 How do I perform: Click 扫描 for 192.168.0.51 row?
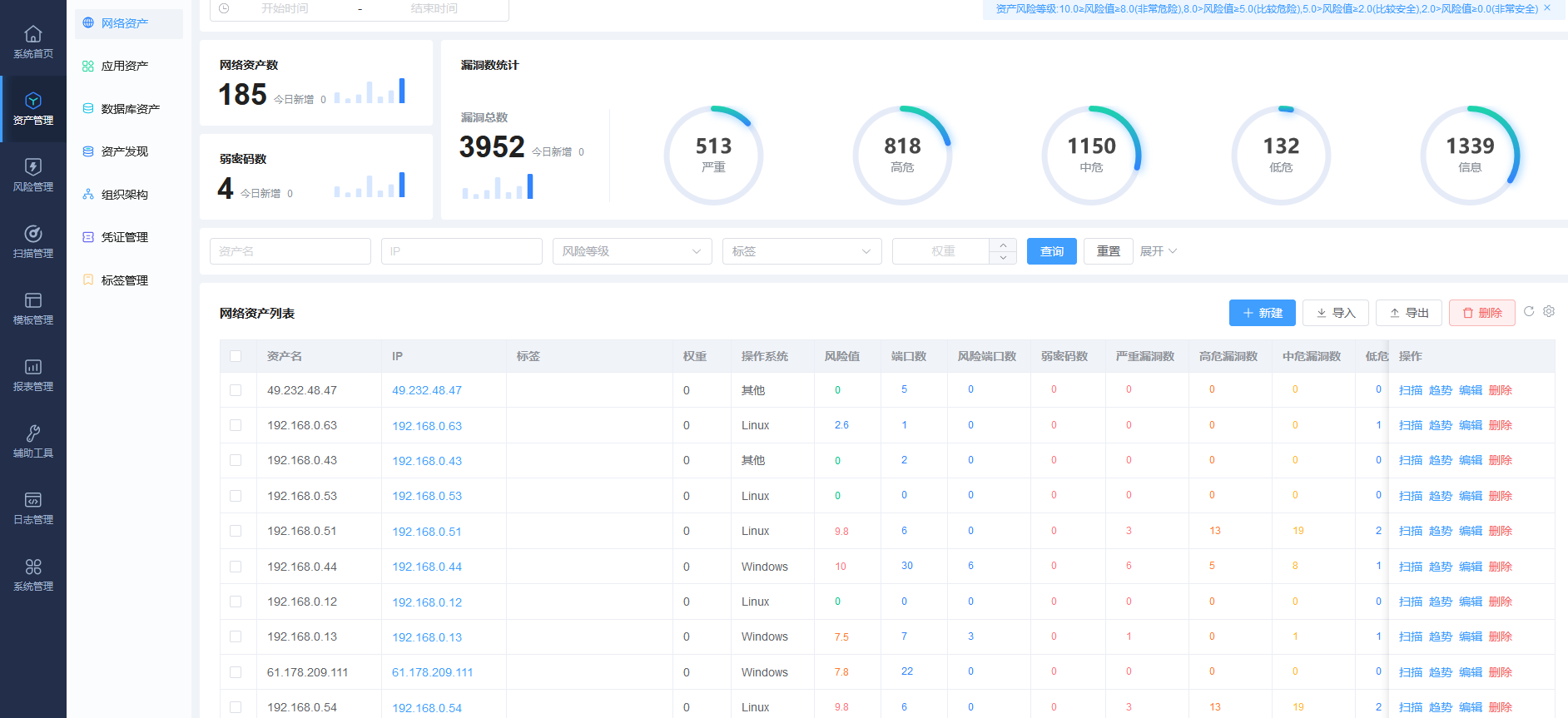tap(1411, 531)
